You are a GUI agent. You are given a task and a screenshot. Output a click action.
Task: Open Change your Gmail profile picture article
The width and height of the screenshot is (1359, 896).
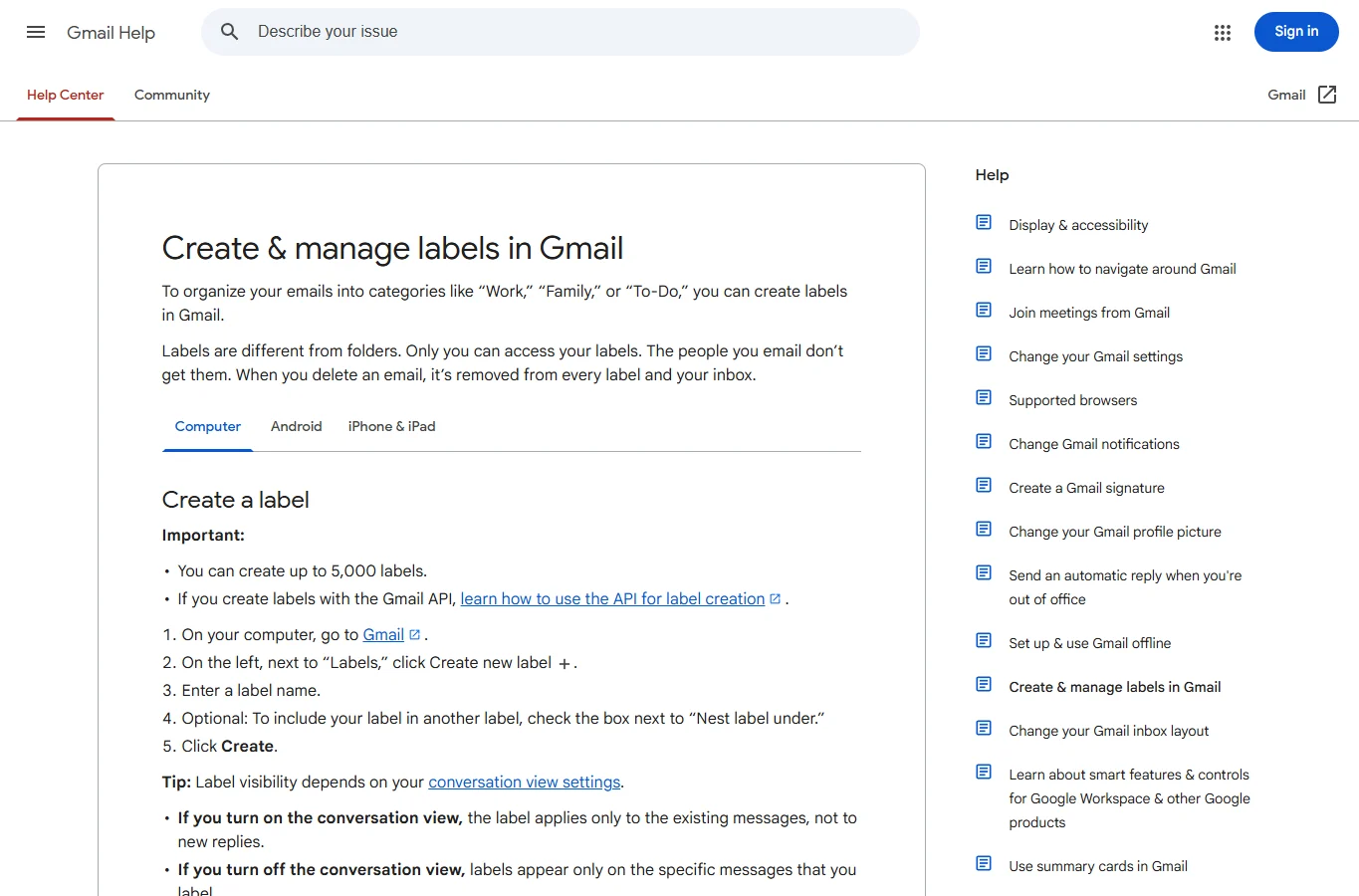pos(1115,532)
